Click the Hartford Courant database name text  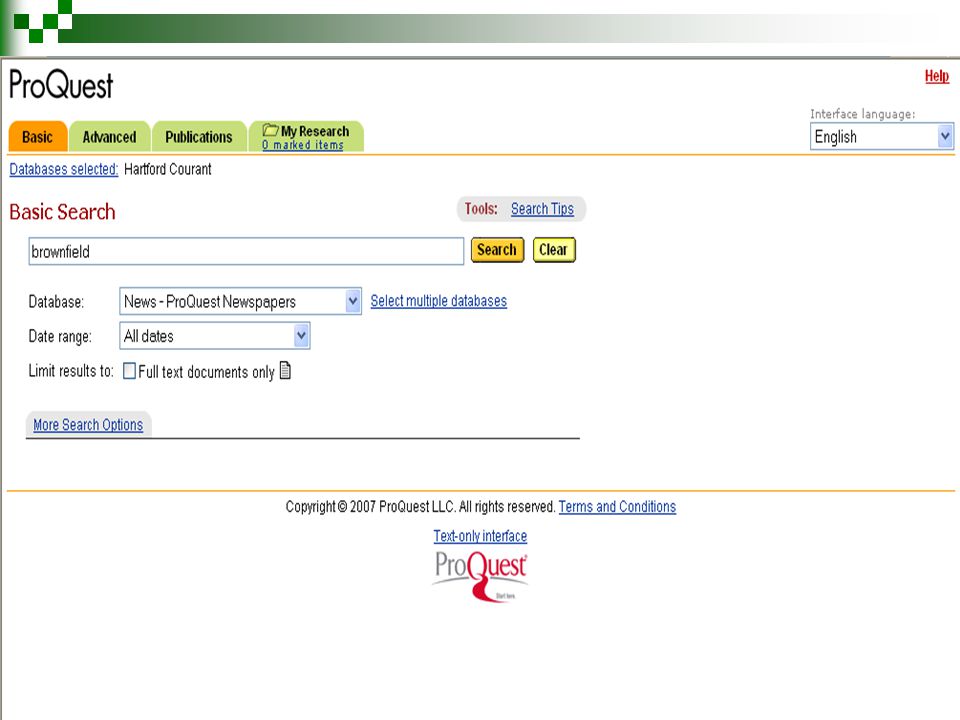coord(168,169)
